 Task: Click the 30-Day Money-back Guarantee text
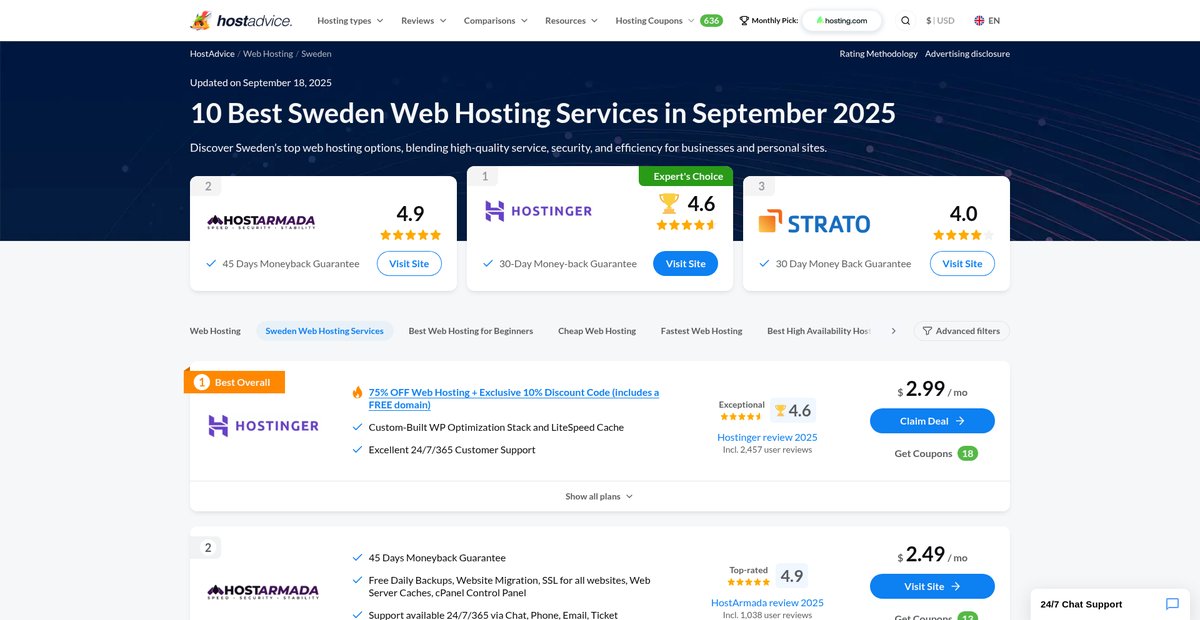[568, 264]
